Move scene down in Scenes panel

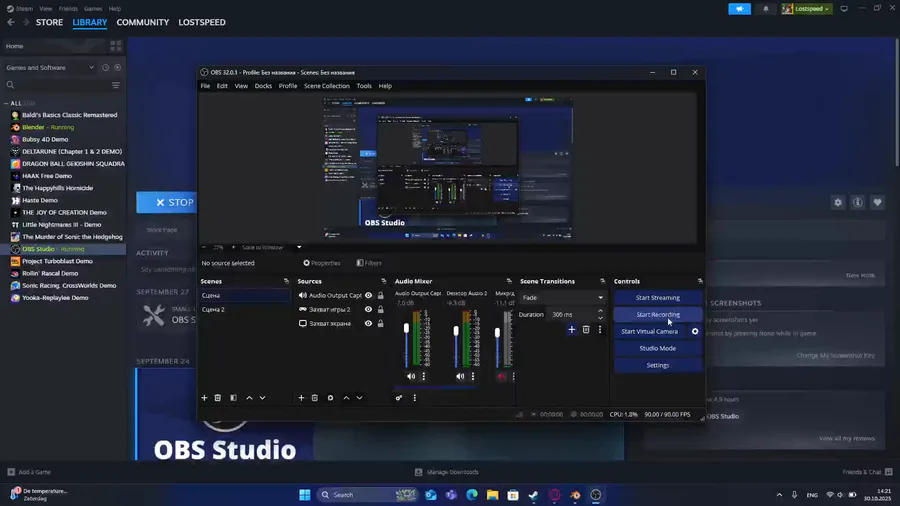click(262, 398)
